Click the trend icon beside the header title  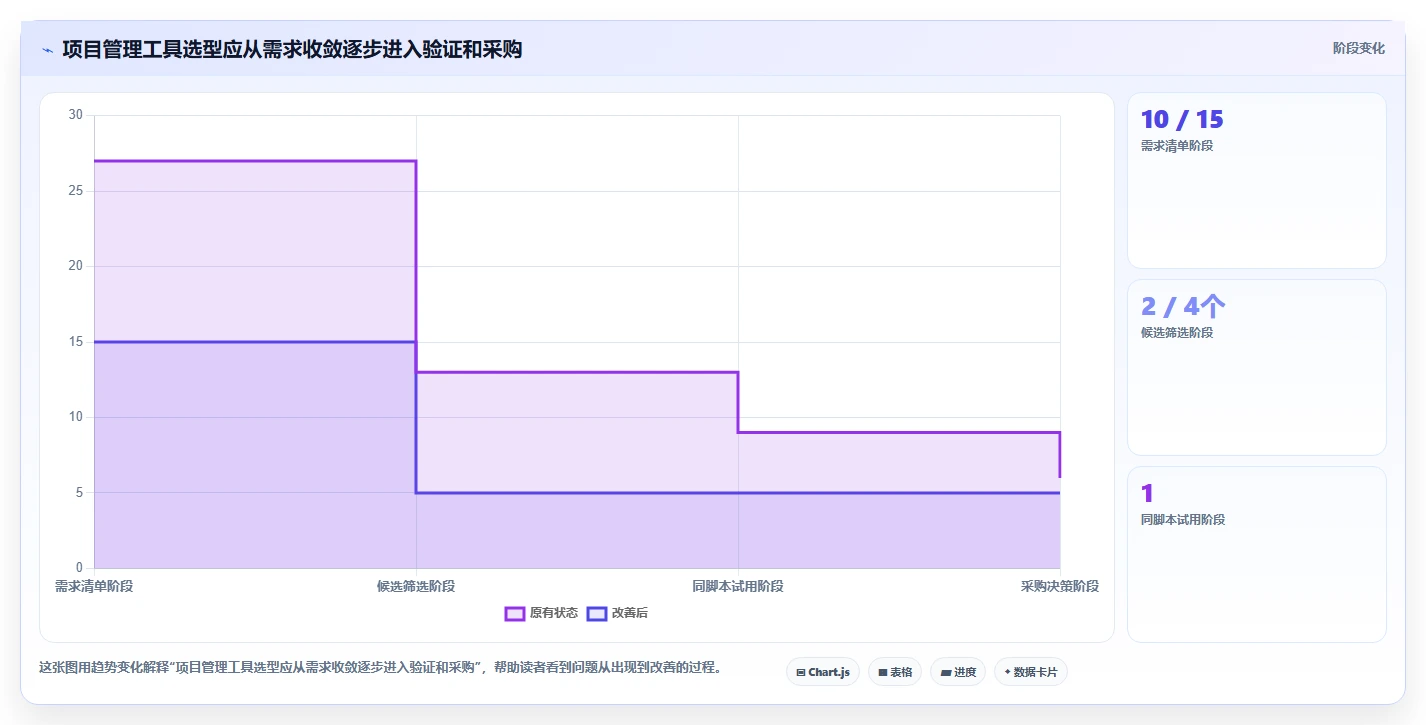(47, 50)
